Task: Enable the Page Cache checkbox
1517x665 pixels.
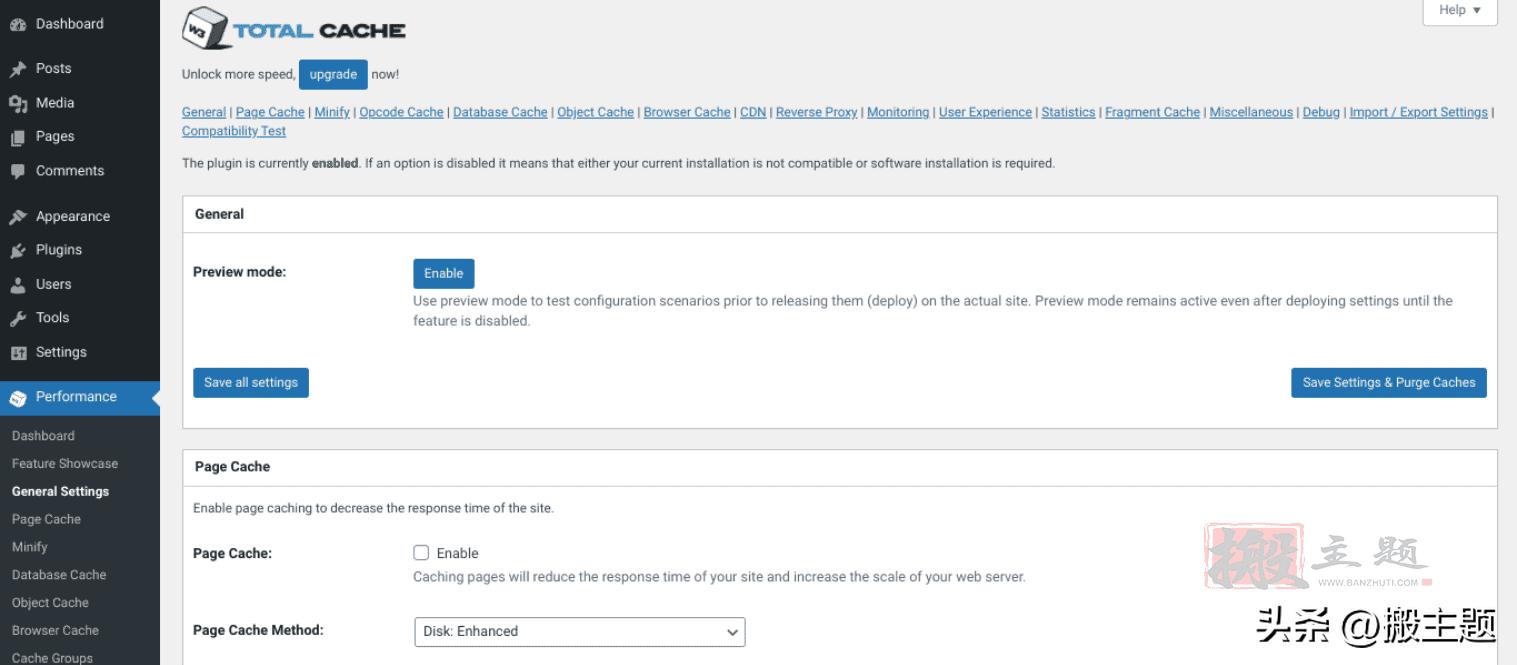Action: [x=421, y=553]
